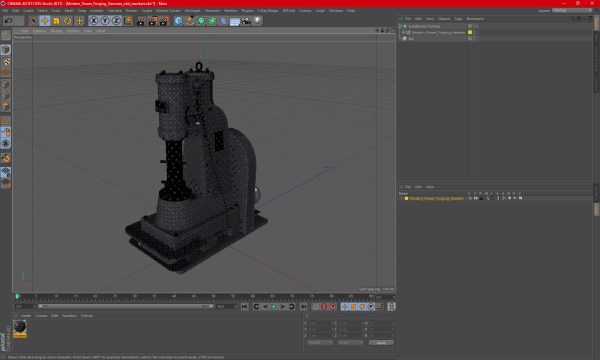The width and height of the screenshot is (600, 360).
Task: Toggle Z axis lock
Action: tap(116, 21)
